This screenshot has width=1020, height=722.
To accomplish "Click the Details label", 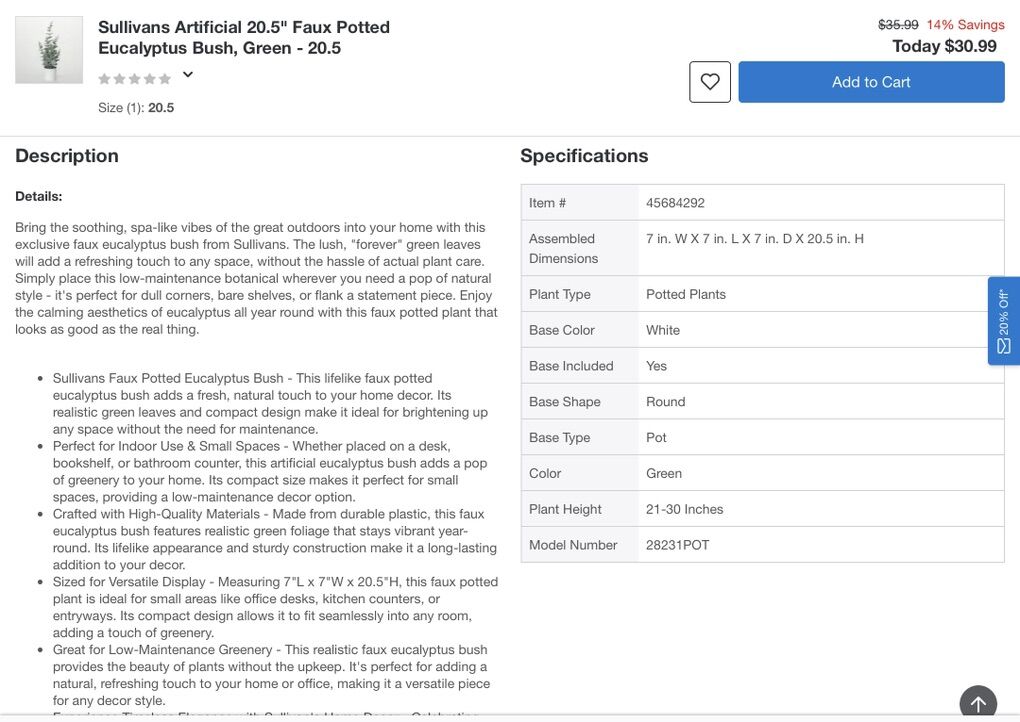I will tap(39, 196).
